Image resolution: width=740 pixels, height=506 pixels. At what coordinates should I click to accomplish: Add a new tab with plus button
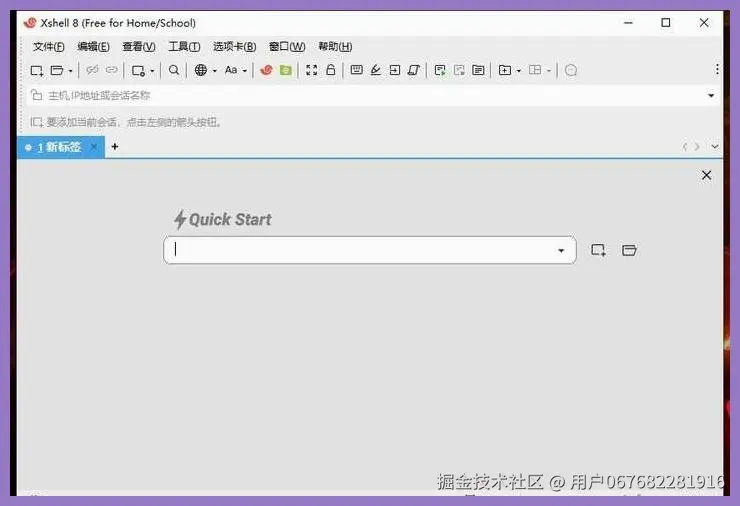(115, 147)
